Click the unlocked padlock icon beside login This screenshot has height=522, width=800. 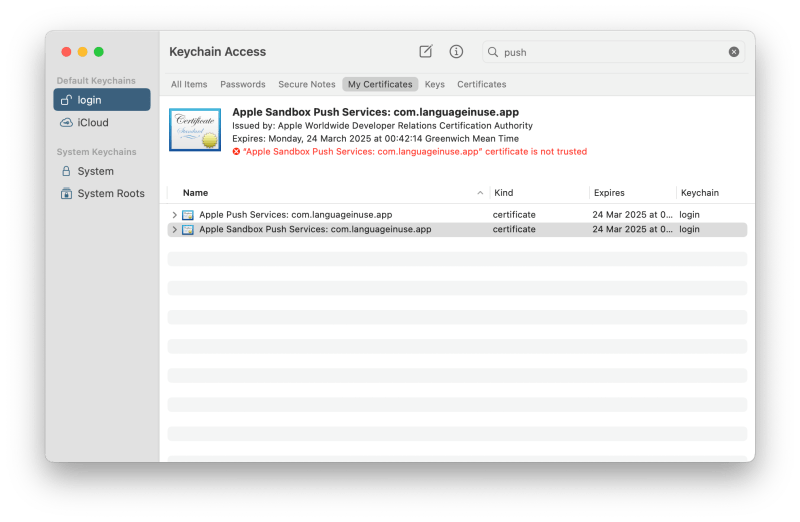[x=66, y=100]
